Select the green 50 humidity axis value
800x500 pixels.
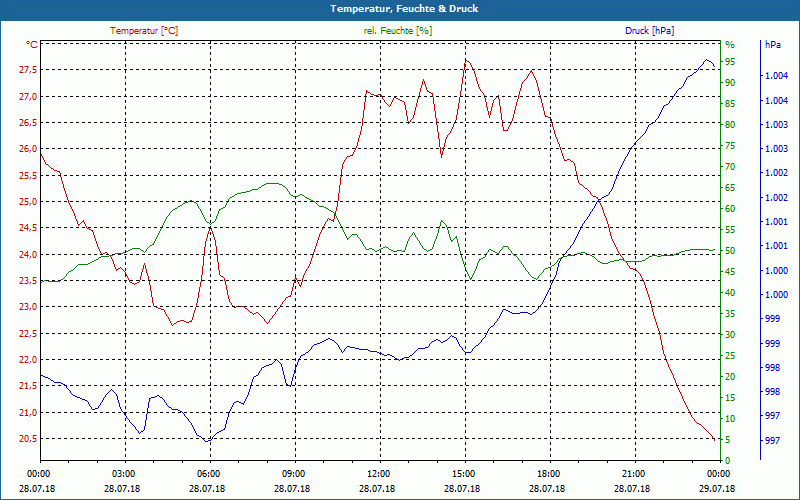pos(730,251)
